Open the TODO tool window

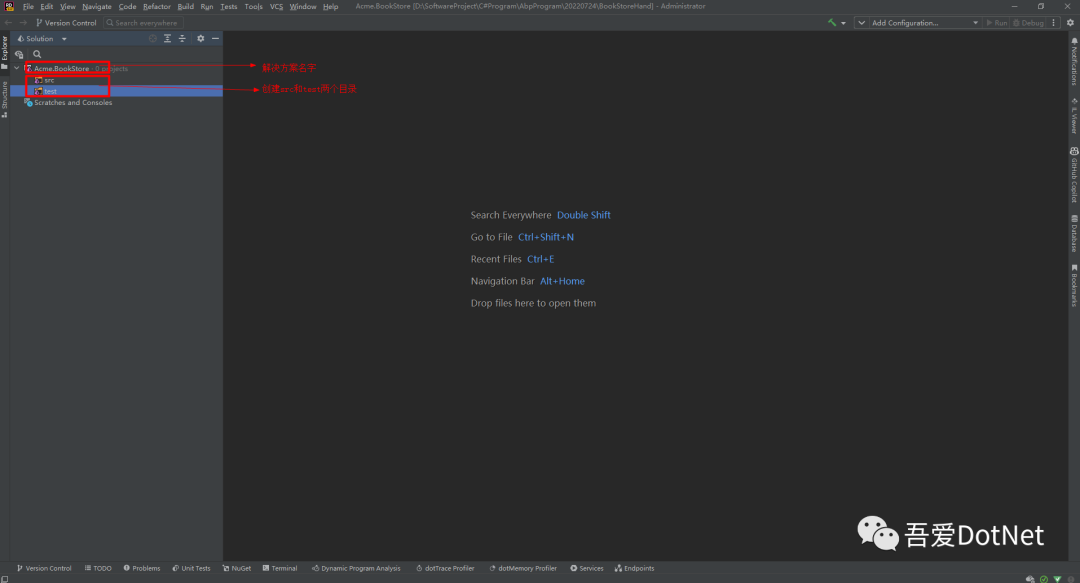(98, 569)
